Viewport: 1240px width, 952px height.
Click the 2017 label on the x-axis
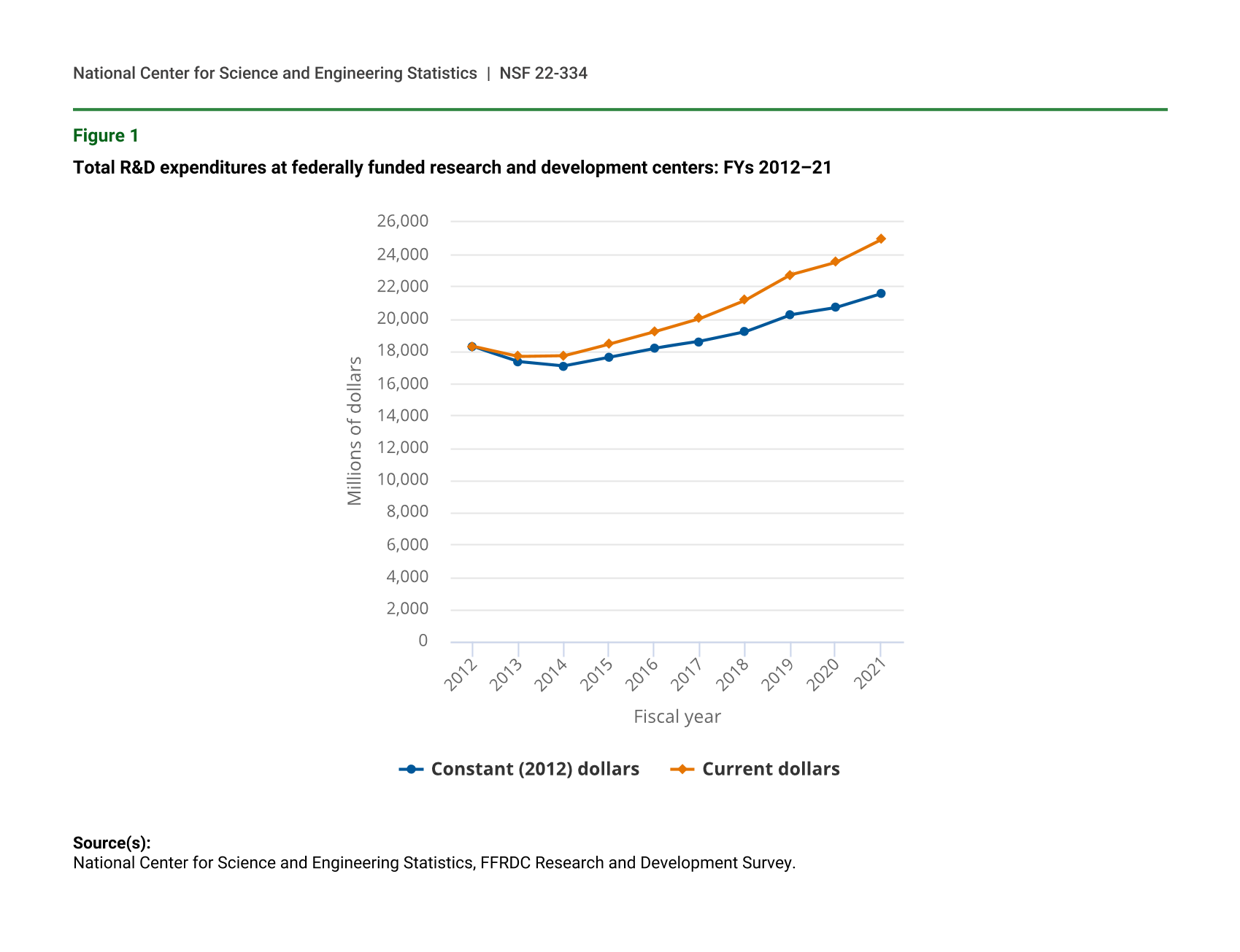click(688, 674)
